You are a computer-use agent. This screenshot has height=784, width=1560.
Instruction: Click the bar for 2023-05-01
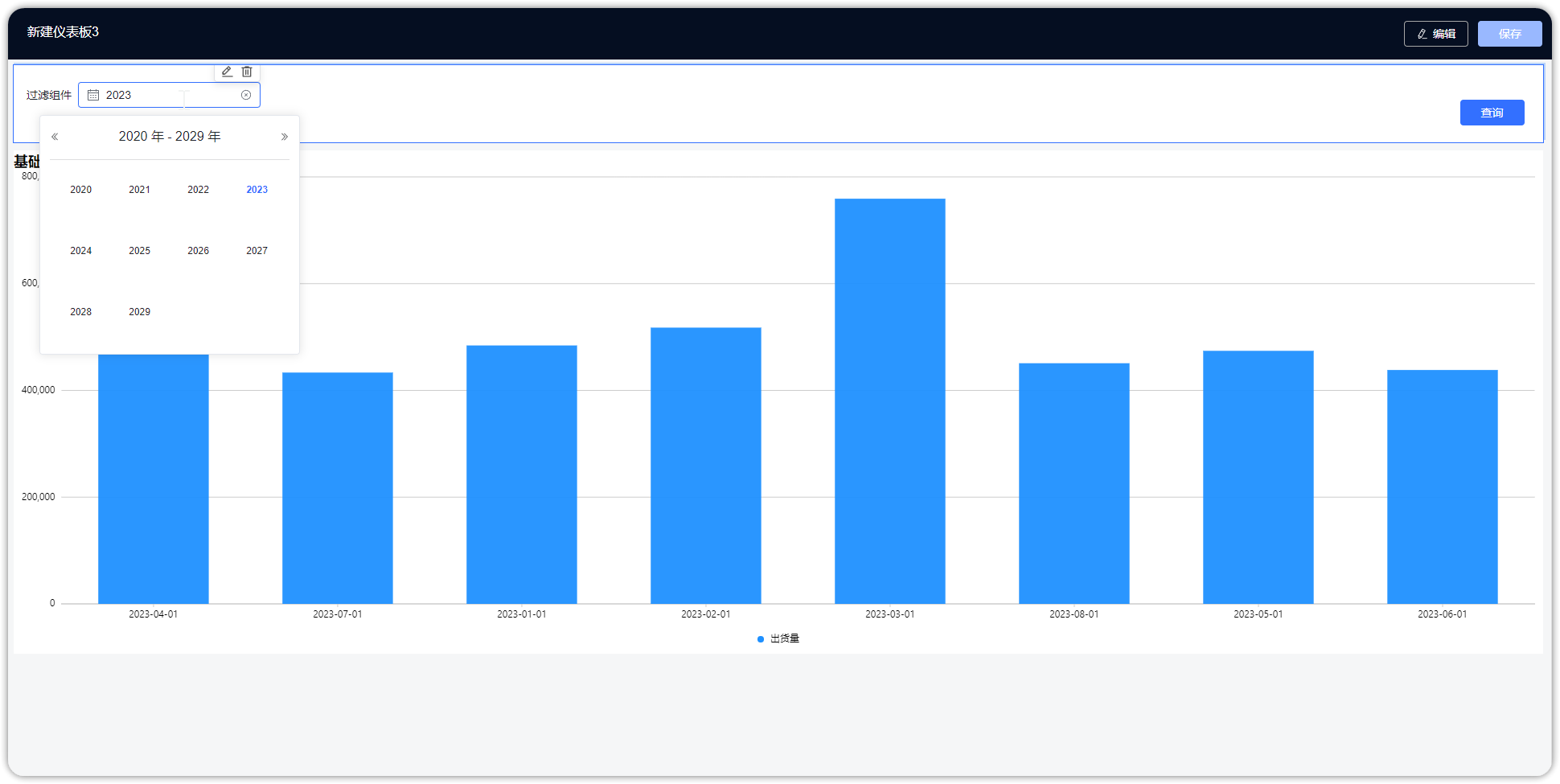(1258, 477)
